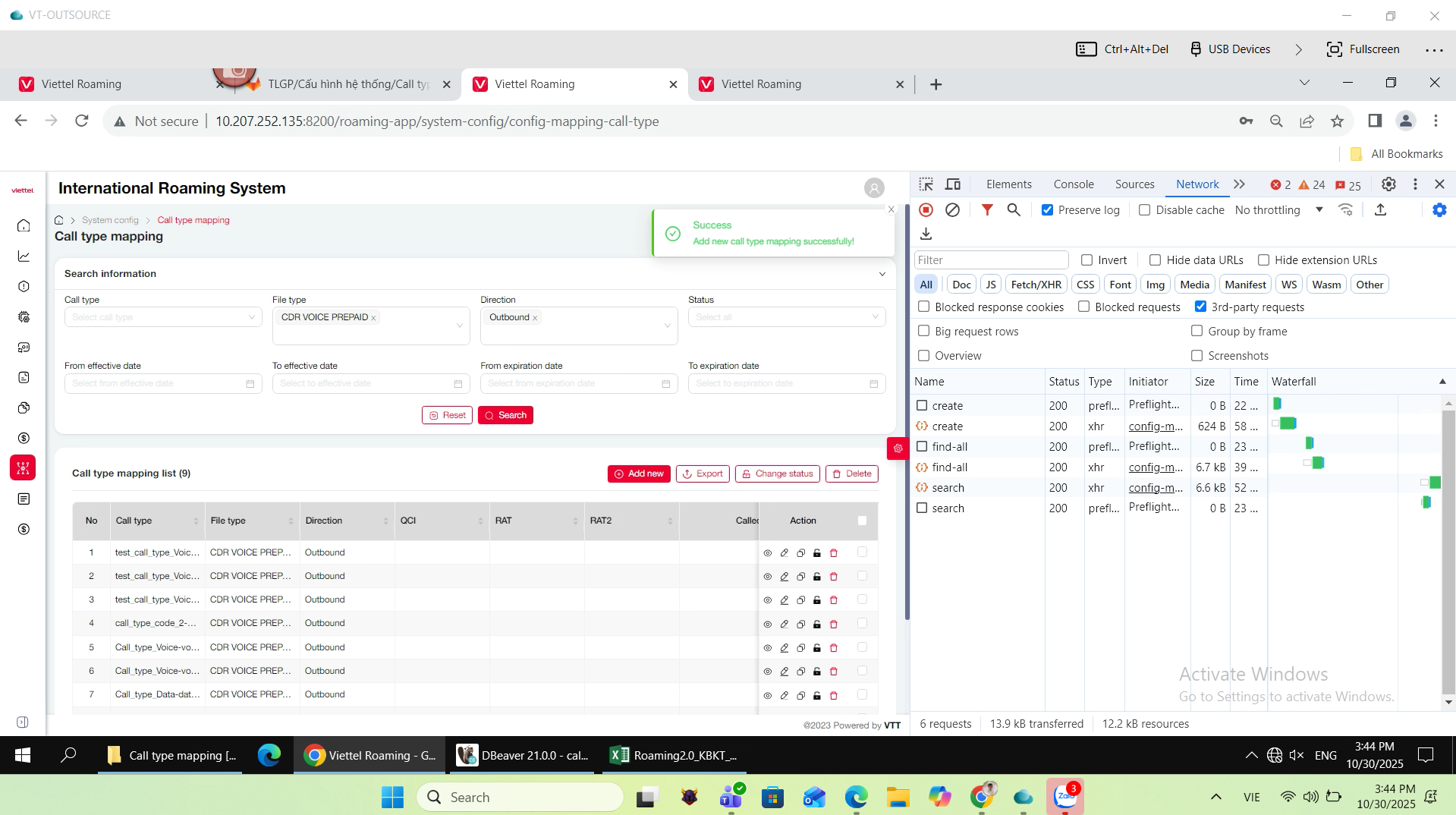Image resolution: width=1456 pixels, height=815 pixels.
Task: Click the Add new button
Action: (x=639, y=474)
